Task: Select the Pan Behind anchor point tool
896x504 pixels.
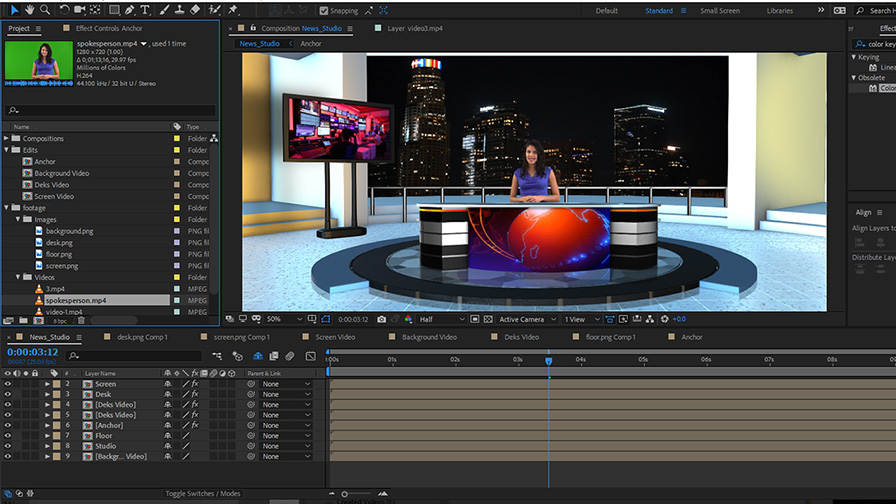Action: pyautogui.click(x=95, y=10)
